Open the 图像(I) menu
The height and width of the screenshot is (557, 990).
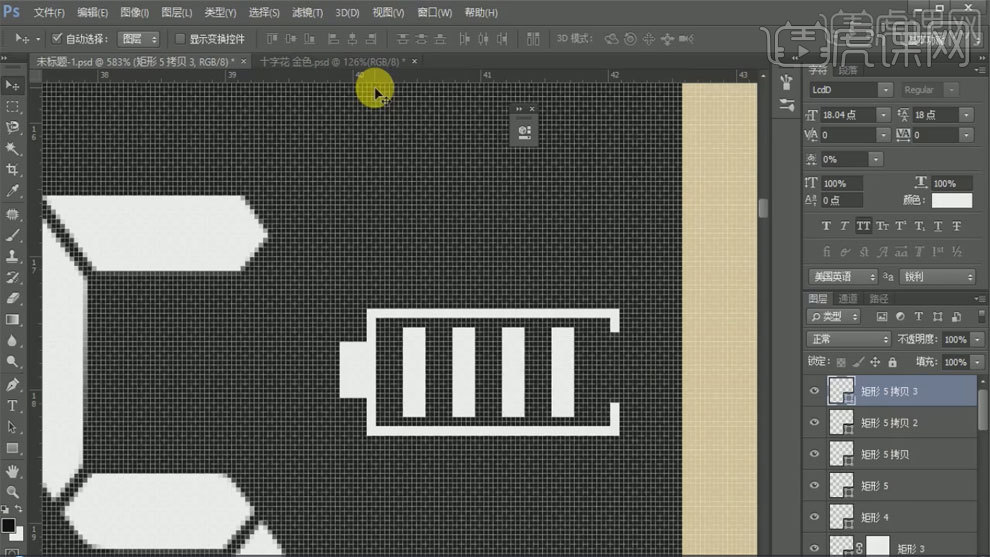(x=134, y=12)
